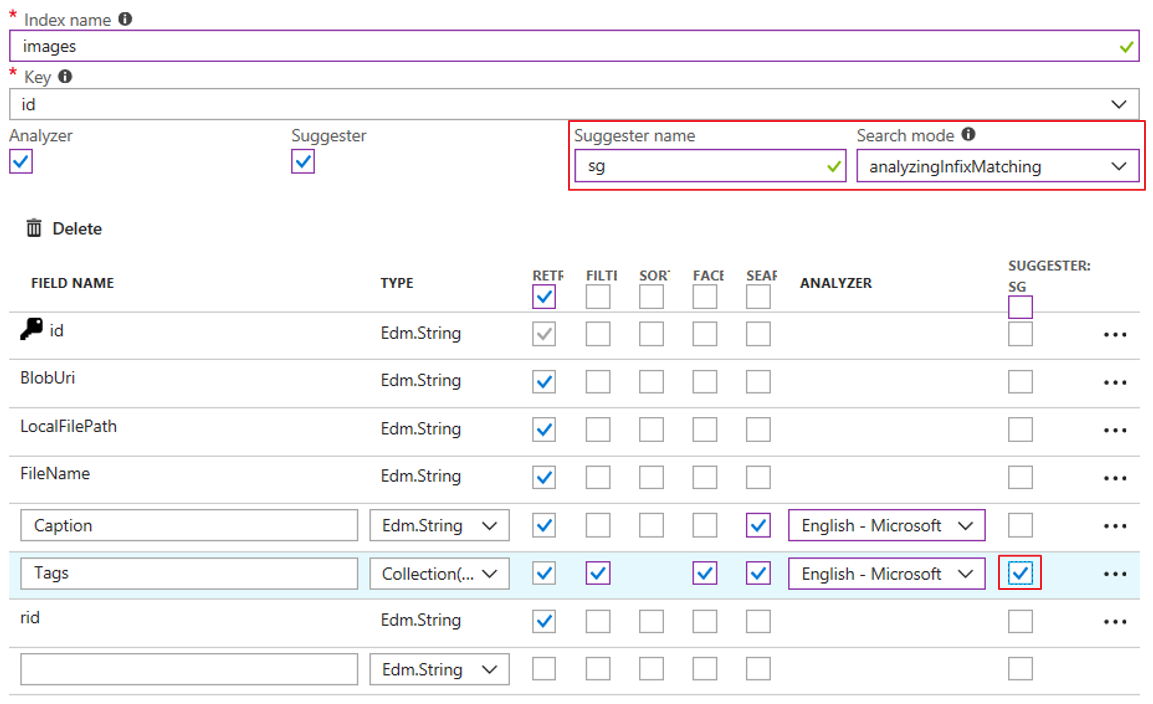1153x704 pixels.
Task: Click the info icon beside Key label
Action: click(x=65, y=76)
